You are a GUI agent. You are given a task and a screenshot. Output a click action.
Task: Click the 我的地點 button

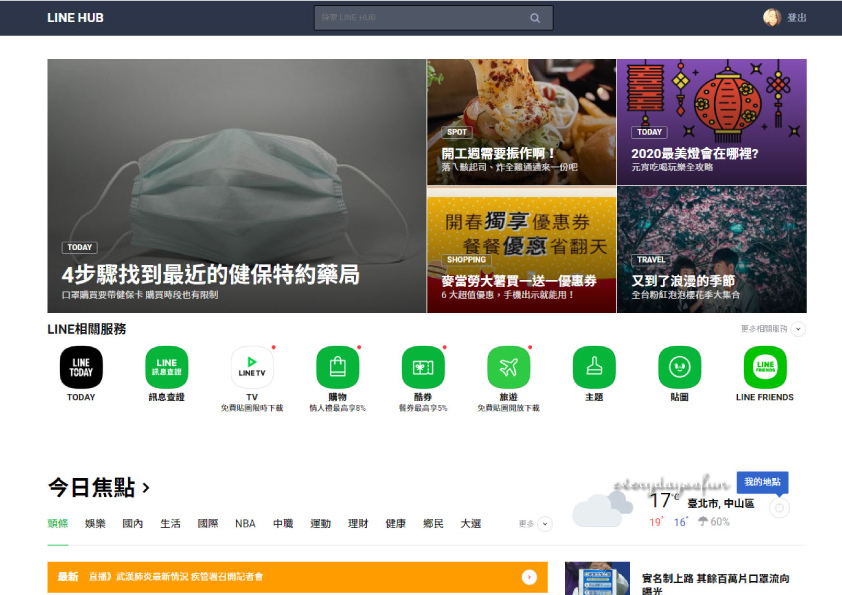(763, 482)
